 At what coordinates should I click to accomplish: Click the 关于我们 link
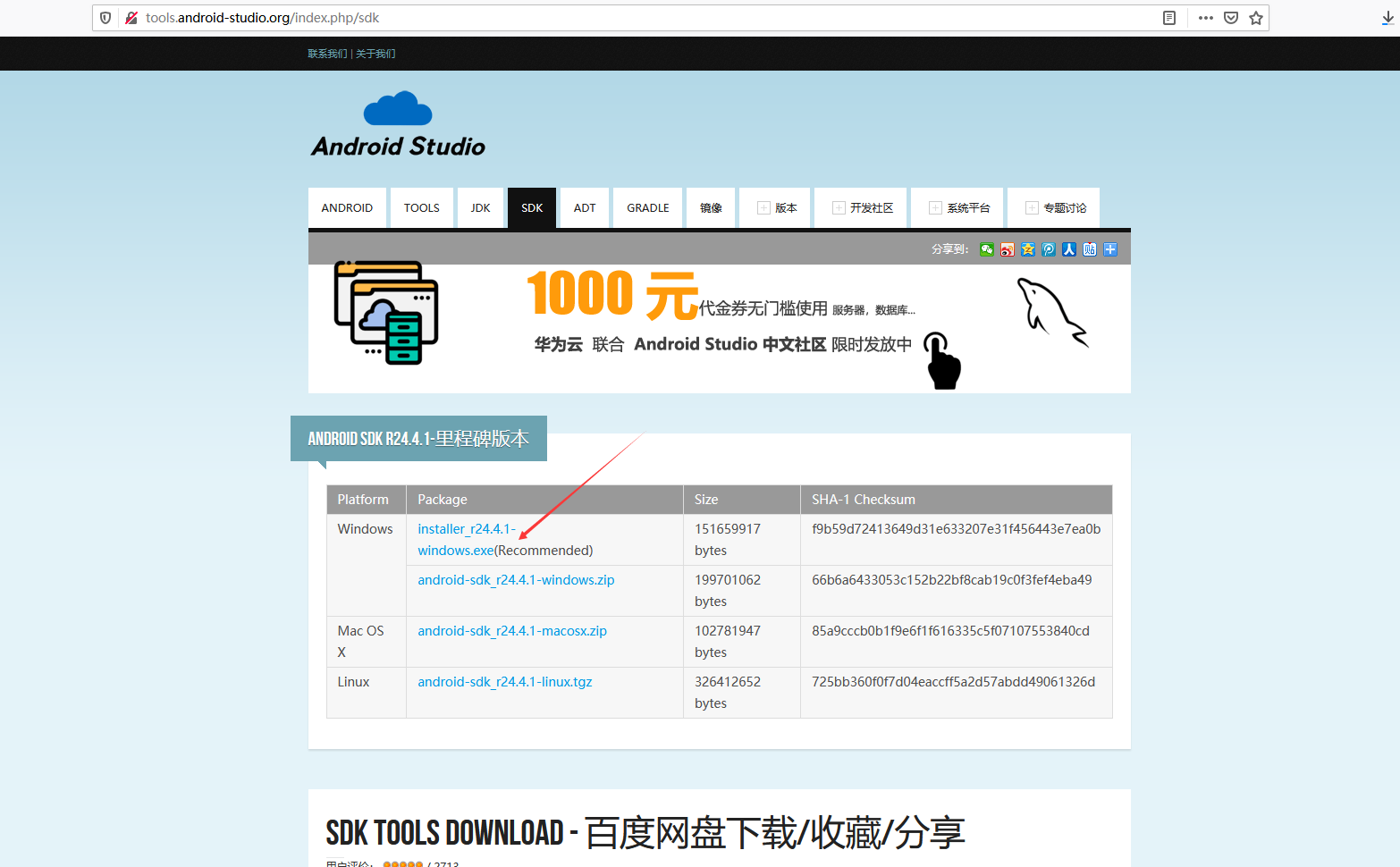tap(375, 54)
